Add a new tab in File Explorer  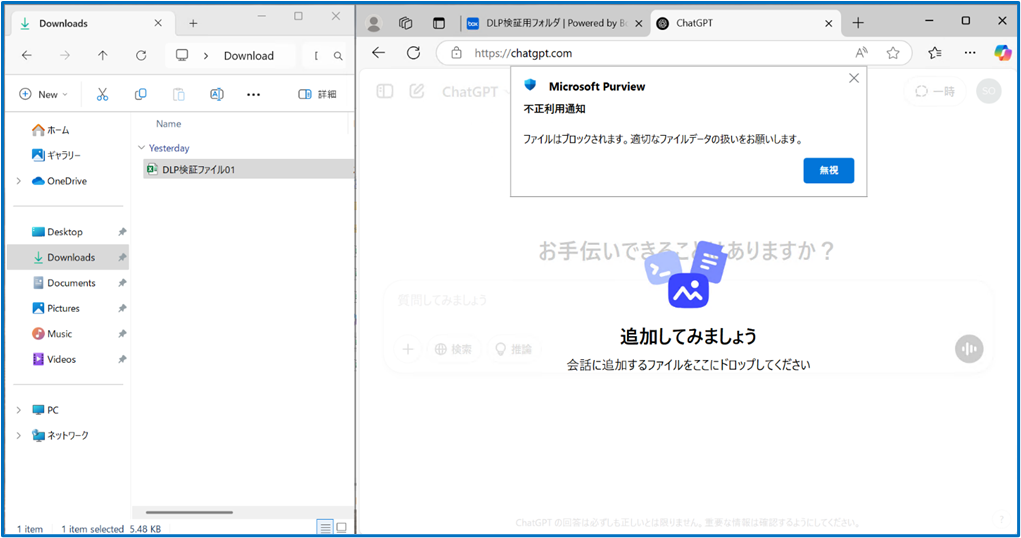tap(193, 23)
